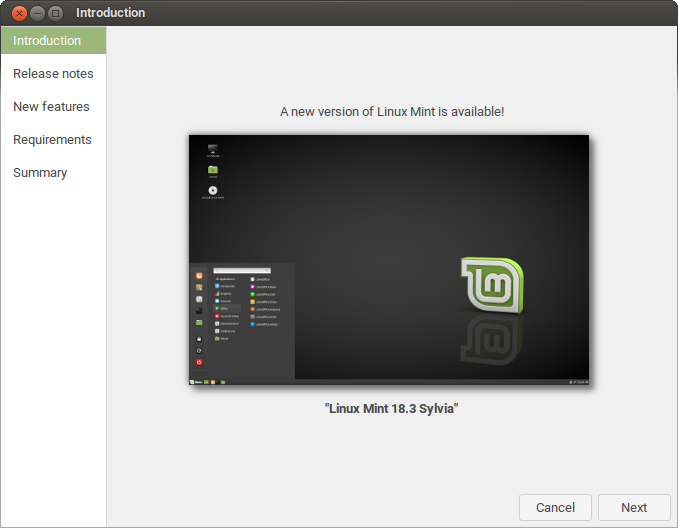Click the Menu button in preview's panel
The width and height of the screenshot is (678, 528).
tap(197, 382)
